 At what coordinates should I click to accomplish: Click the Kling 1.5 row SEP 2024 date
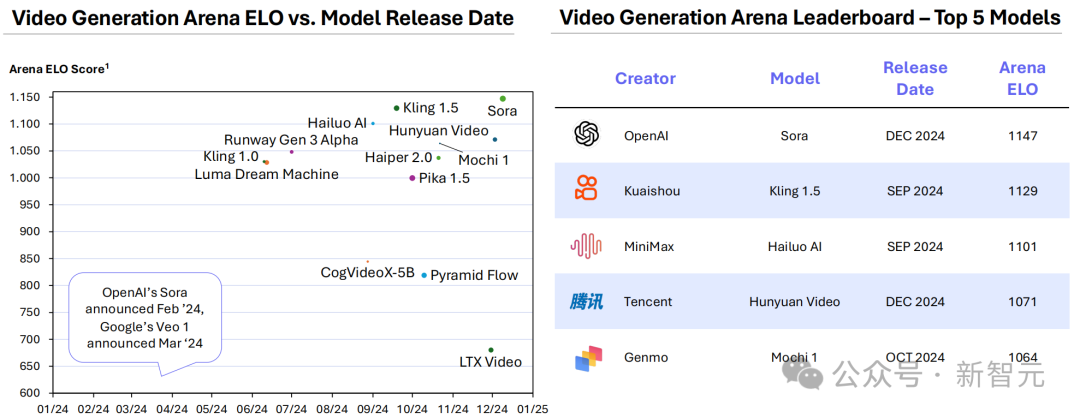915,191
